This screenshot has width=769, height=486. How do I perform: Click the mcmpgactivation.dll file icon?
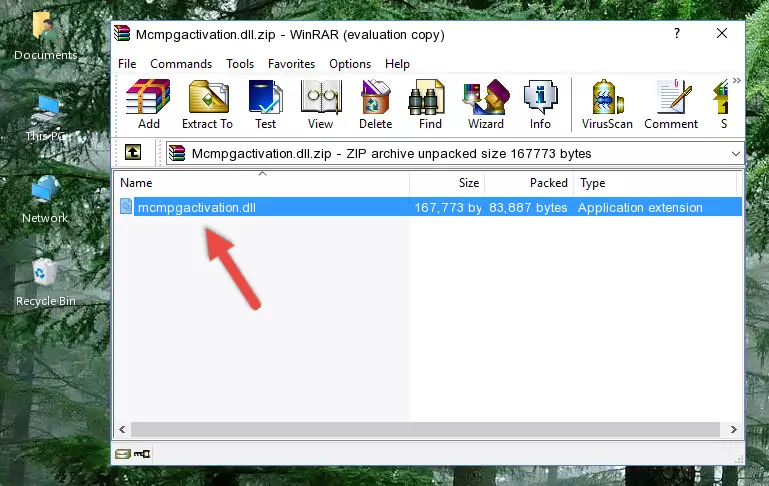[x=126, y=206]
